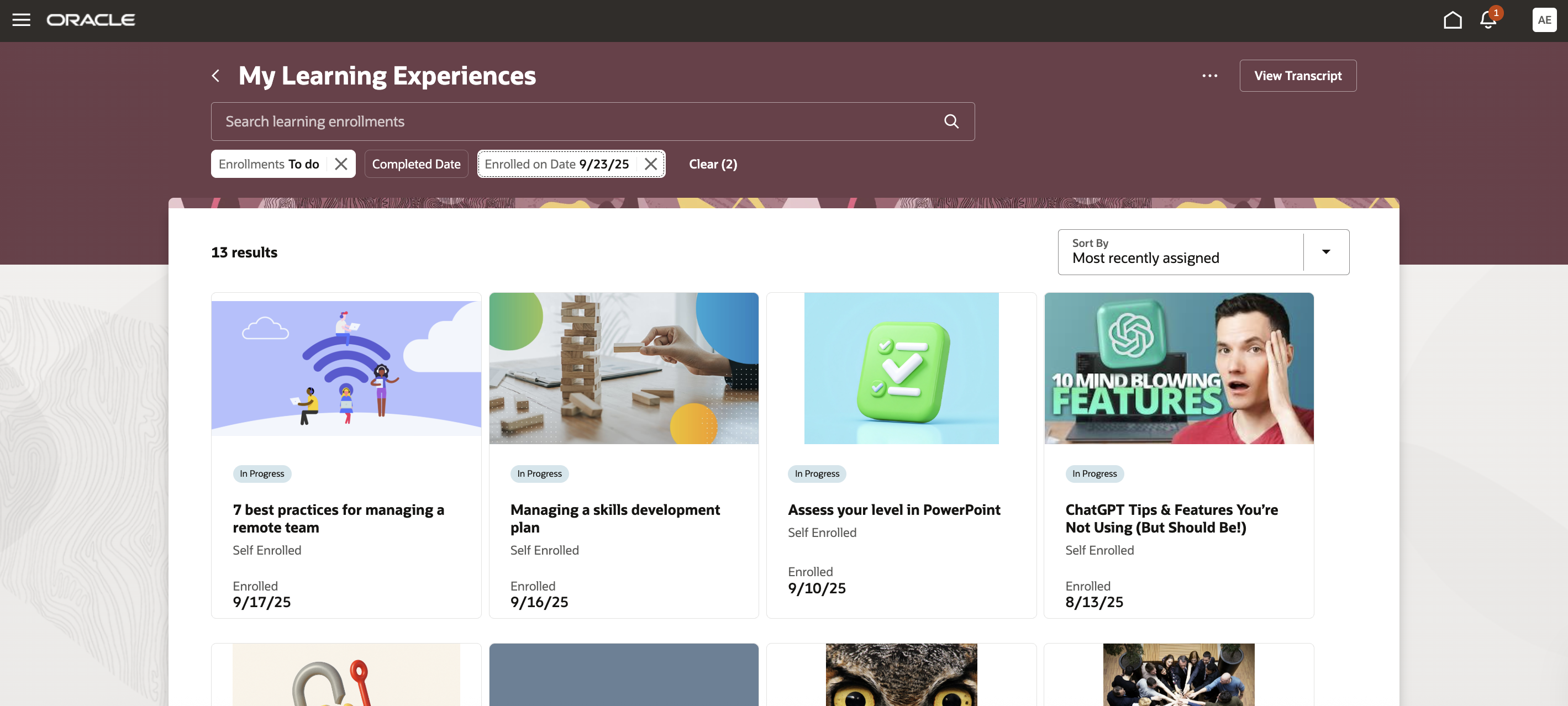
Task: Focus the Search learning enrollments field
Action: pyautogui.click(x=592, y=122)
